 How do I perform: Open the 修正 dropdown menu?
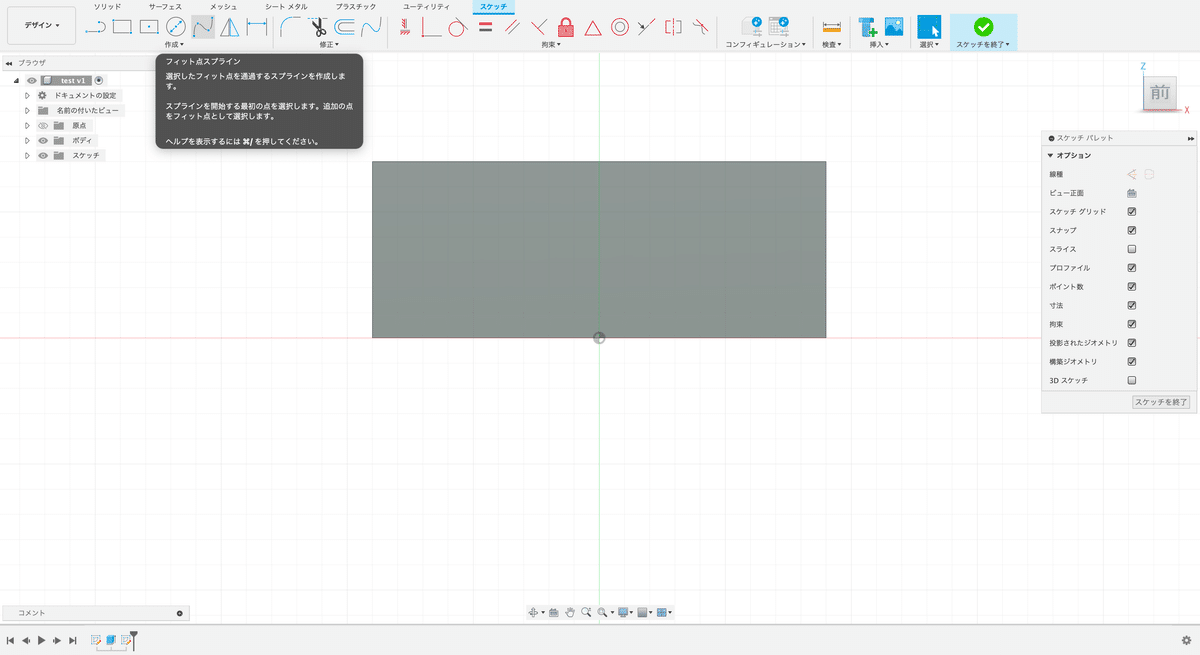coord(329,44)
